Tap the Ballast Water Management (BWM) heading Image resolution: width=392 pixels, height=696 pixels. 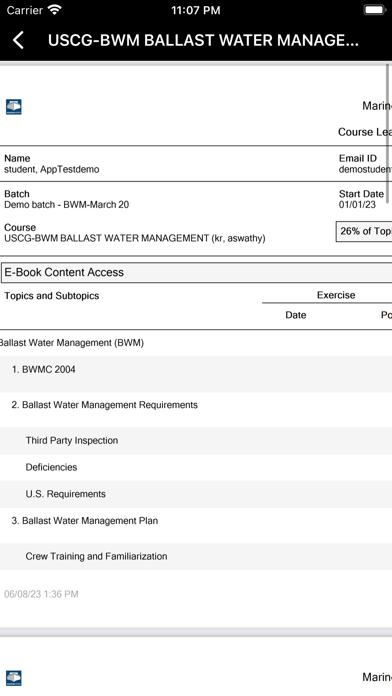[71, 343]
